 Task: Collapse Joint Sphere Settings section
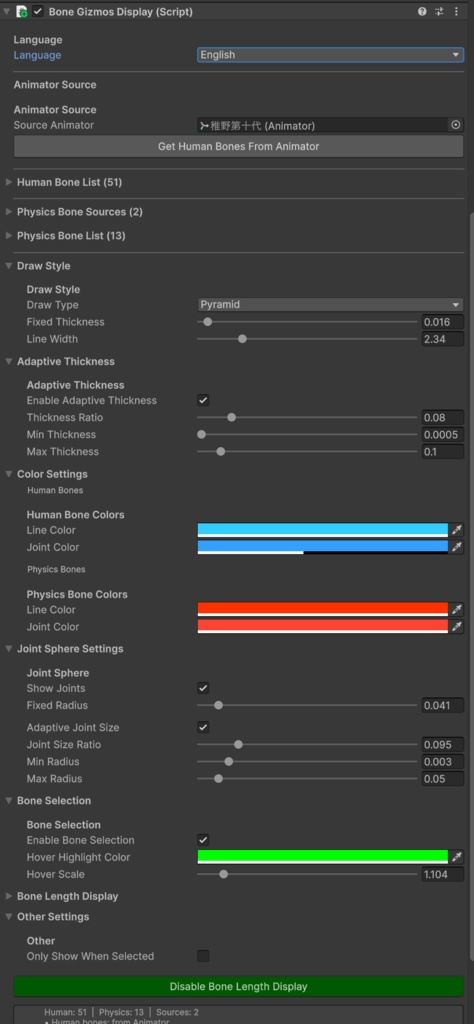[8, 648]
